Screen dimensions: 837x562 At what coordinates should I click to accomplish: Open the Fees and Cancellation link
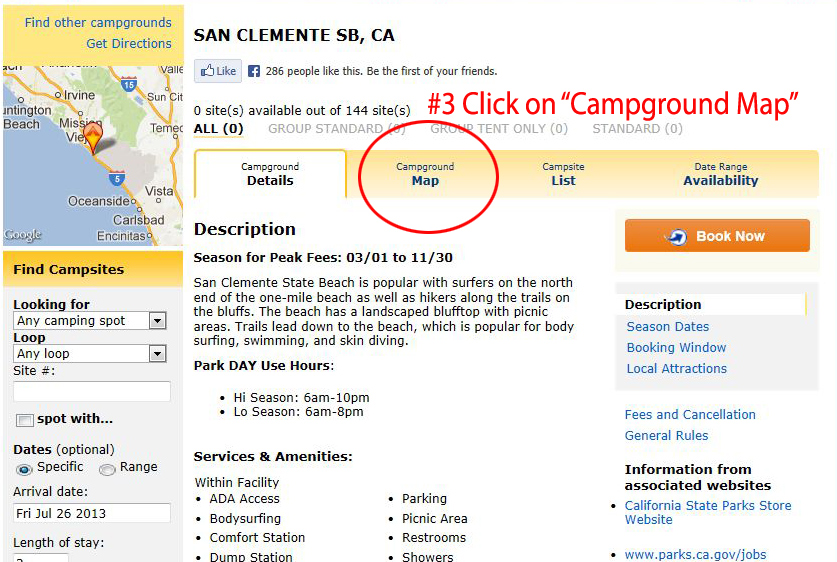[x=690, y=415]
